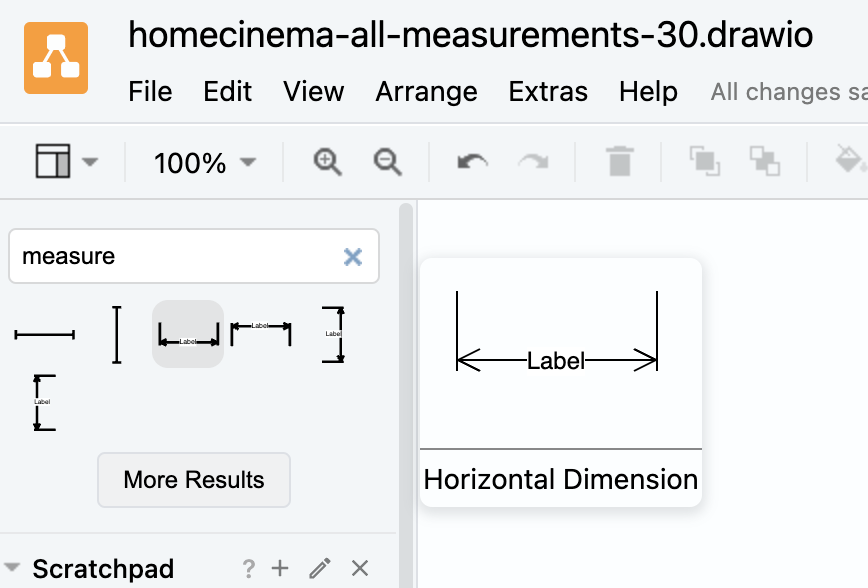Image resolution: width=868 pixels, height=588 pixels.
Task: Zoom out with the magnifier minus icon
Action: (x=387, y=161)
